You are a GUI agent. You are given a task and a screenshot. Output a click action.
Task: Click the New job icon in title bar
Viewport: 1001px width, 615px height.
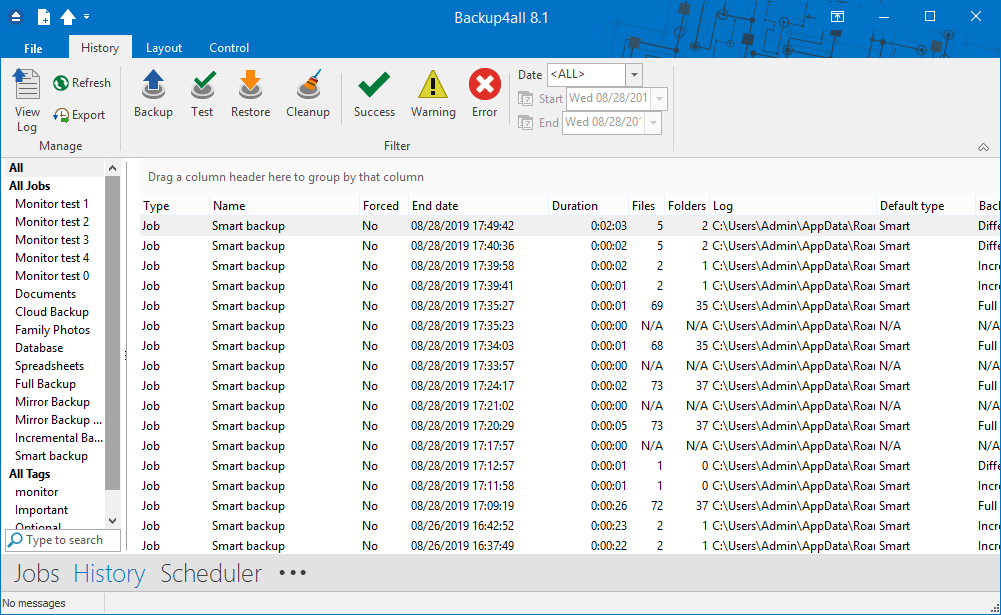click(44, 17)
